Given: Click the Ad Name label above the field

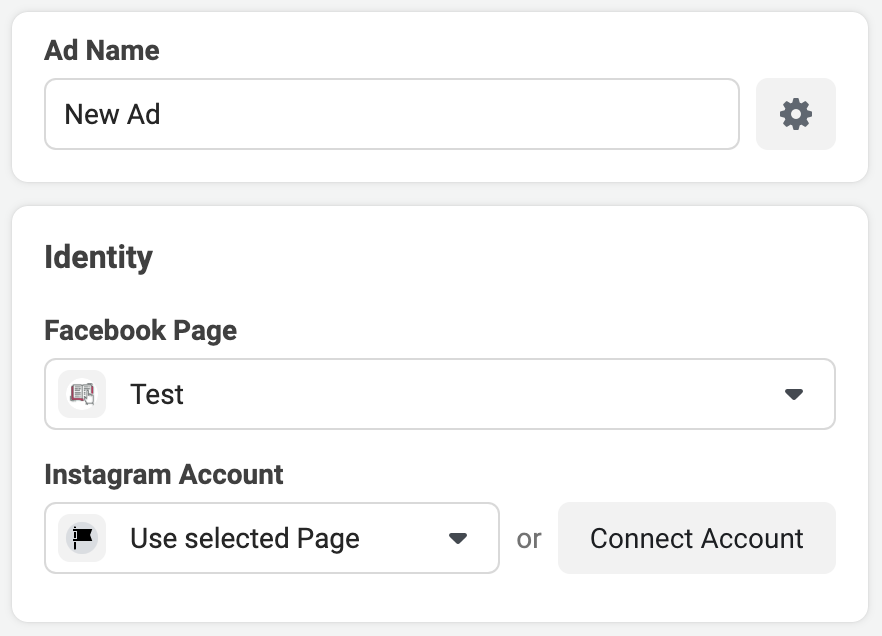Looking at the screenshot, I should (x=100, y=50).
